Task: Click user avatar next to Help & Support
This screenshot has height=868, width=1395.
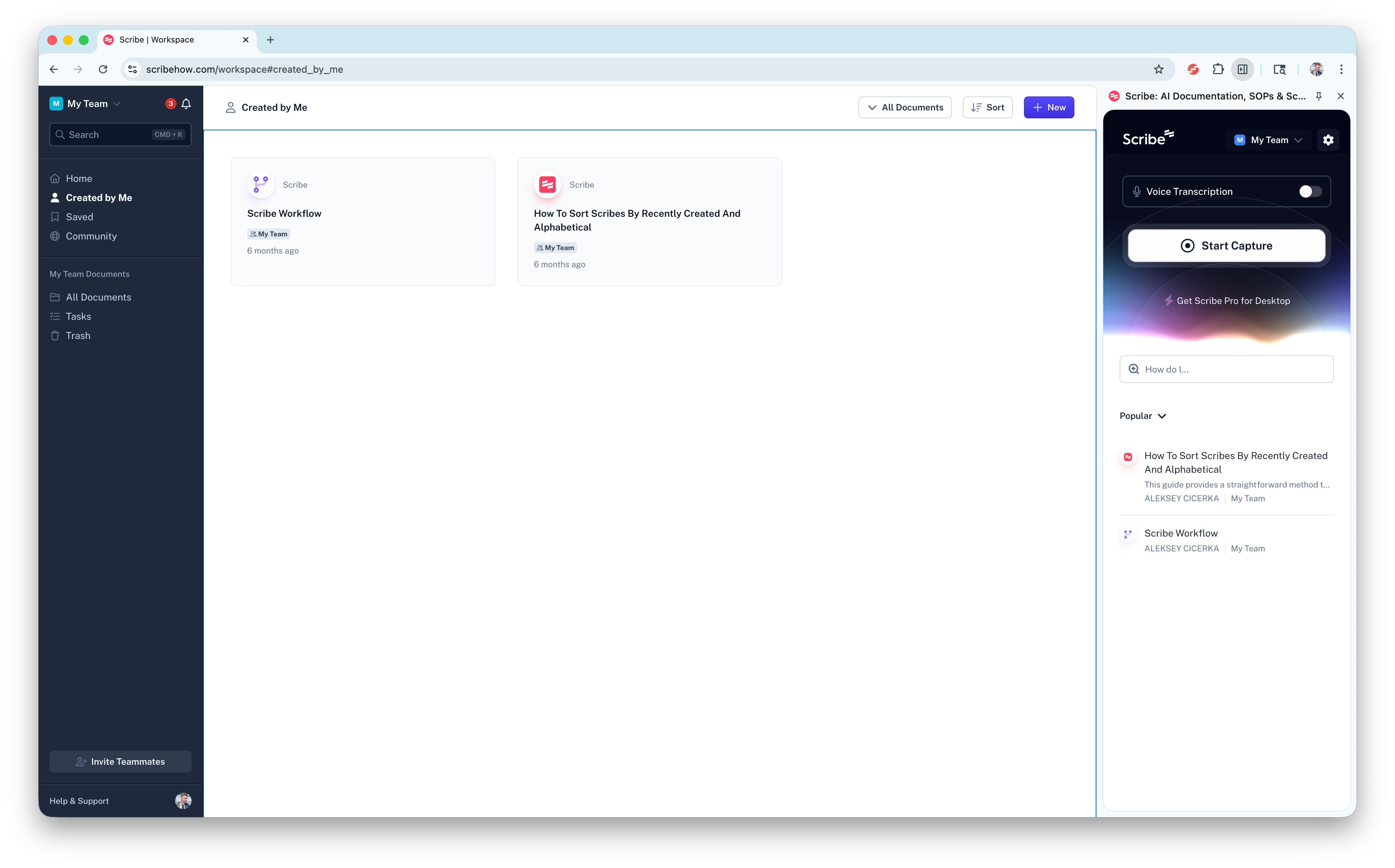Action: pos(183,800)
